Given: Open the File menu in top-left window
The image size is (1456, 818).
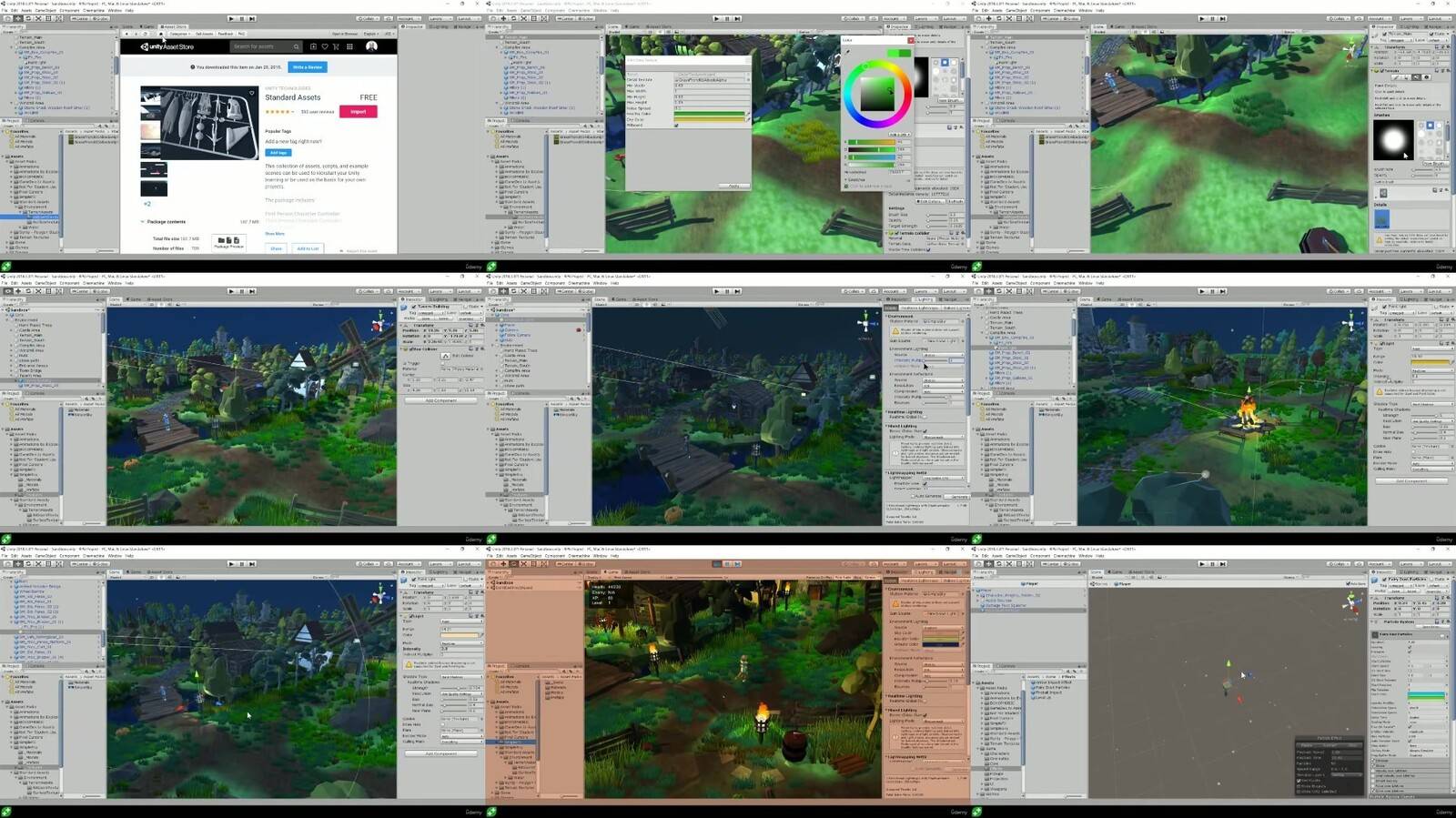Looking at the screenshot, I should click(5, 10).
